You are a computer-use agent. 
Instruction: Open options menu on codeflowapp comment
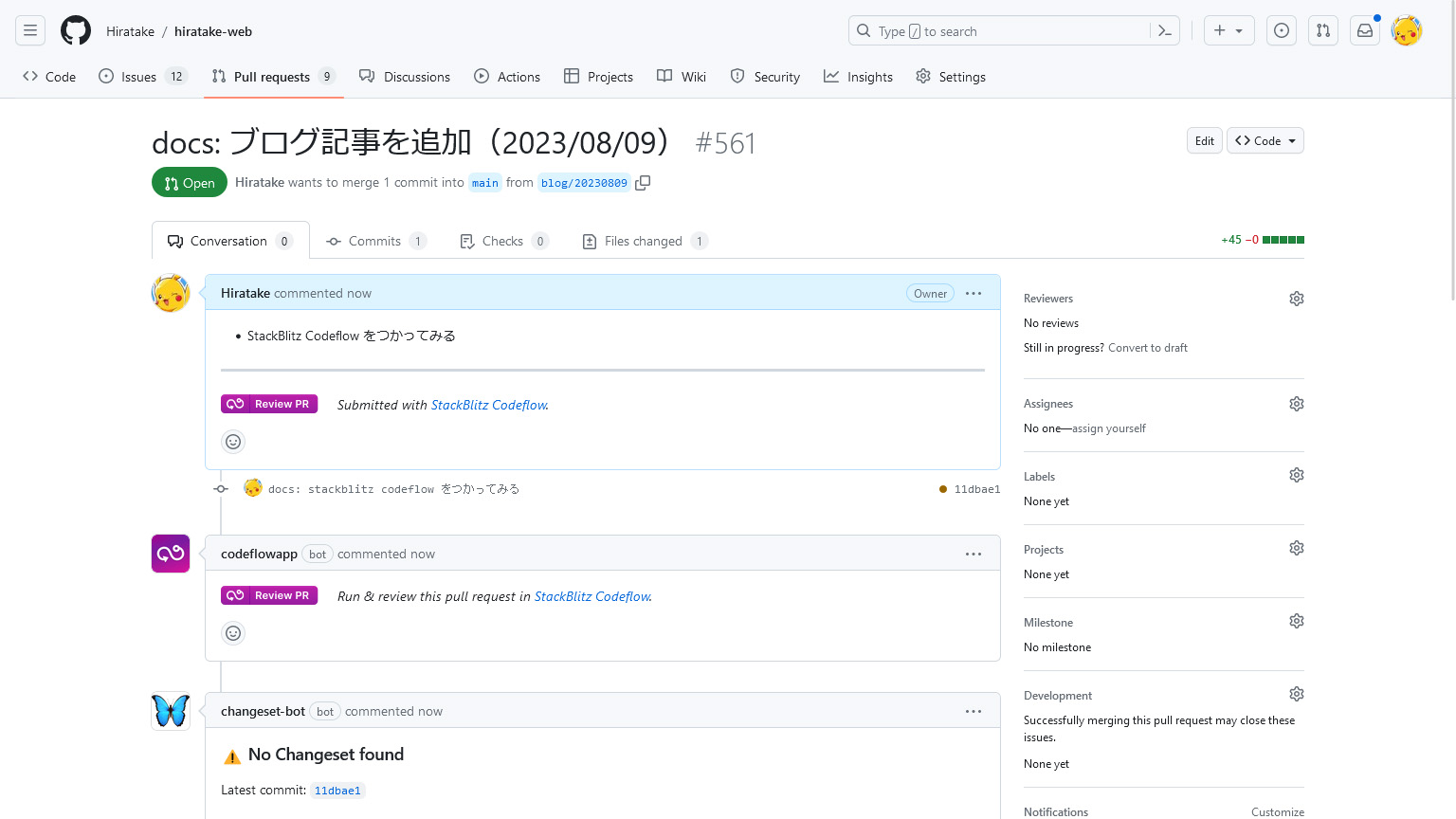pos(974,554)
